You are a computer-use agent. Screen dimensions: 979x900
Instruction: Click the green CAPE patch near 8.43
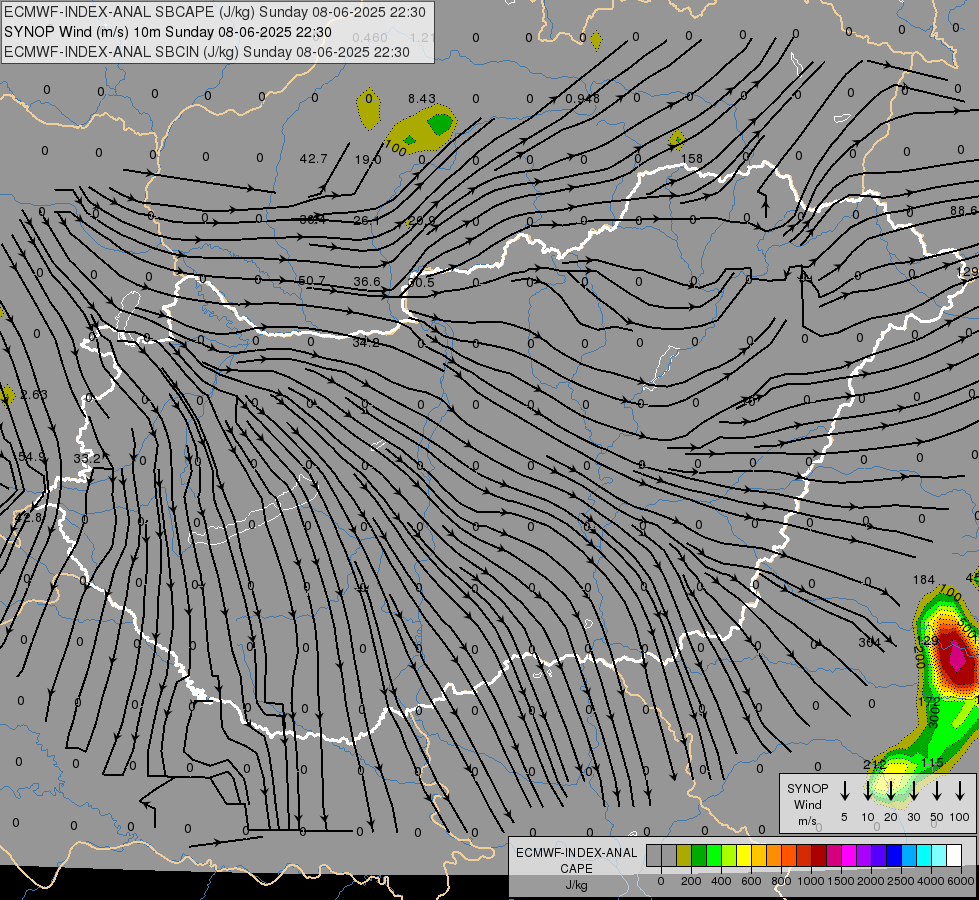[x=441, y=124]
